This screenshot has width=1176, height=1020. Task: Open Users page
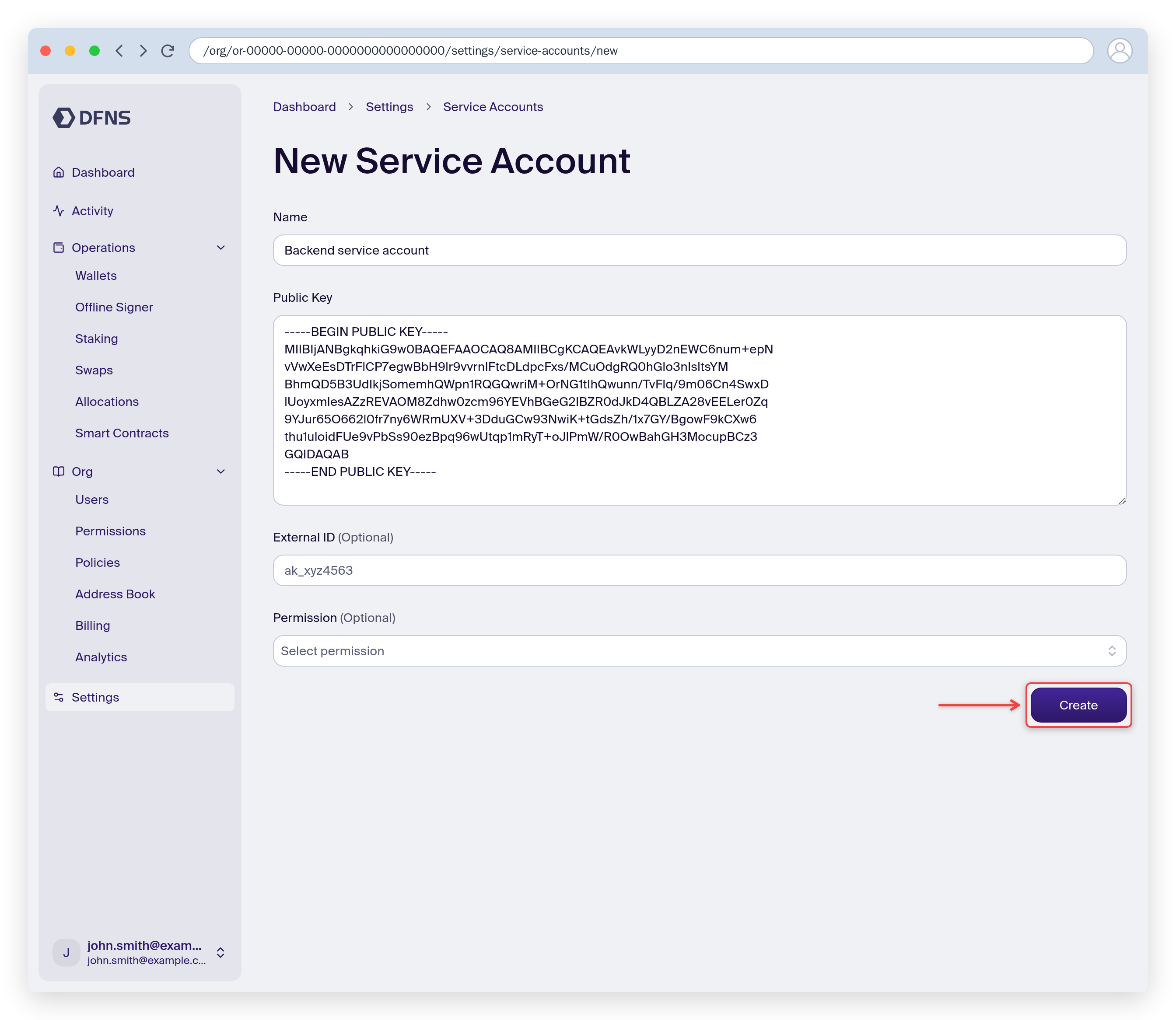click(91, 499)
